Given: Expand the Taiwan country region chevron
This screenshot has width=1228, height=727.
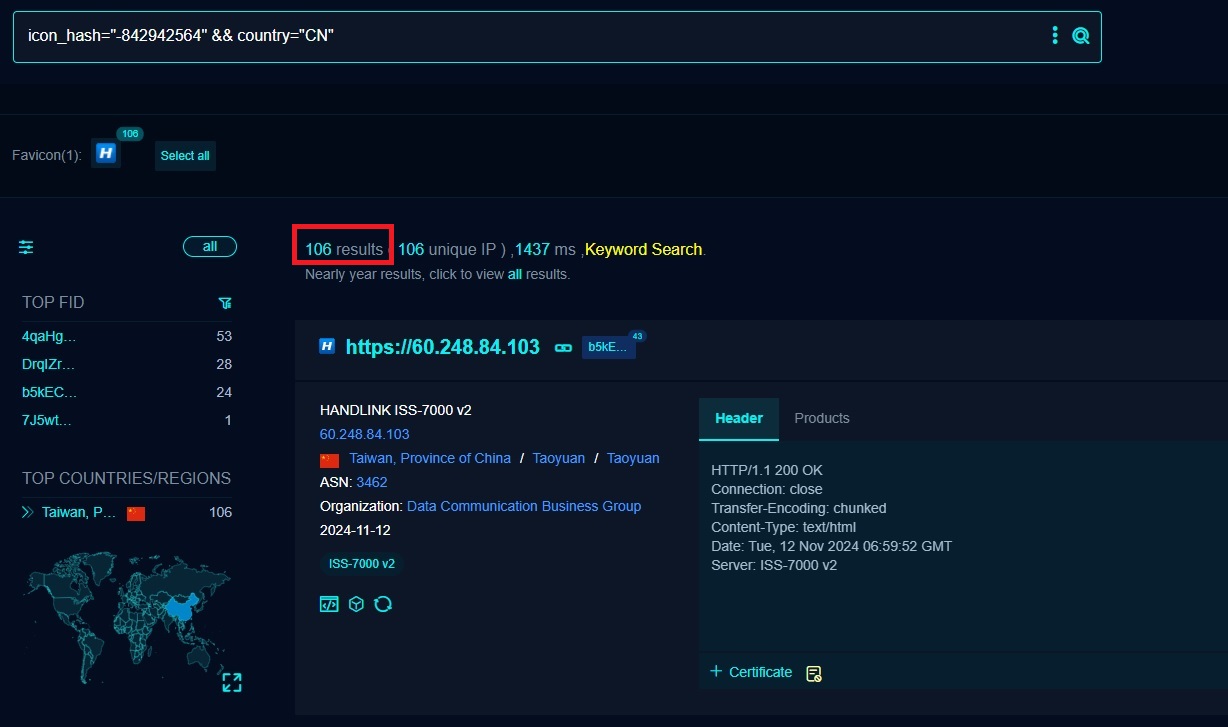Looking at the screenshot, I should point(27,512).
